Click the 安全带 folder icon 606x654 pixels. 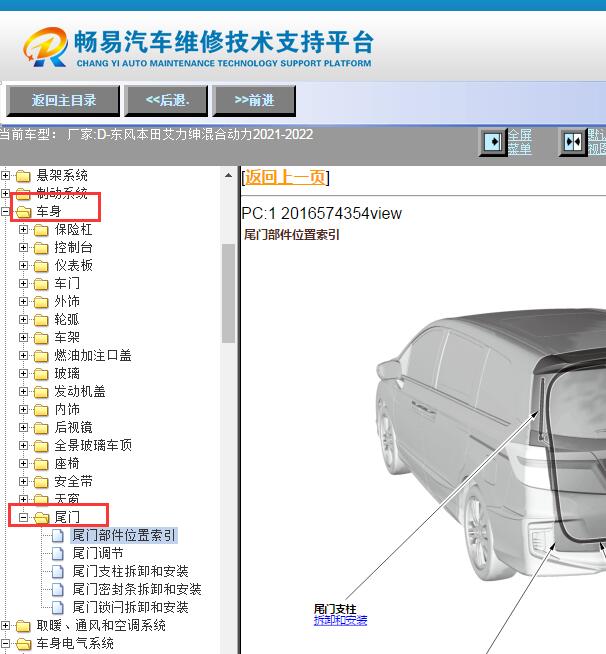pyautogui.click(x=41, y=482)
